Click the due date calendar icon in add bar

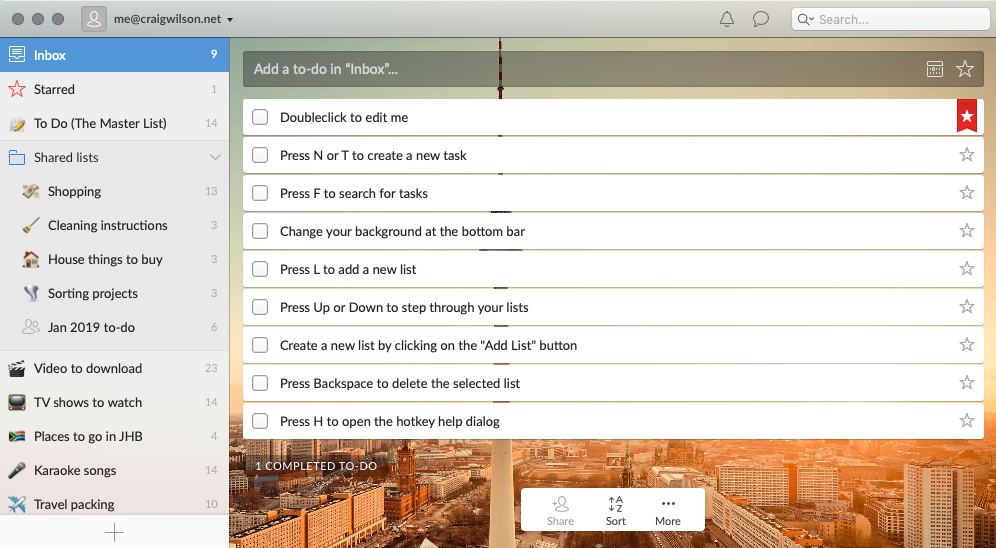pyautogui.click(x=935, y=69)
